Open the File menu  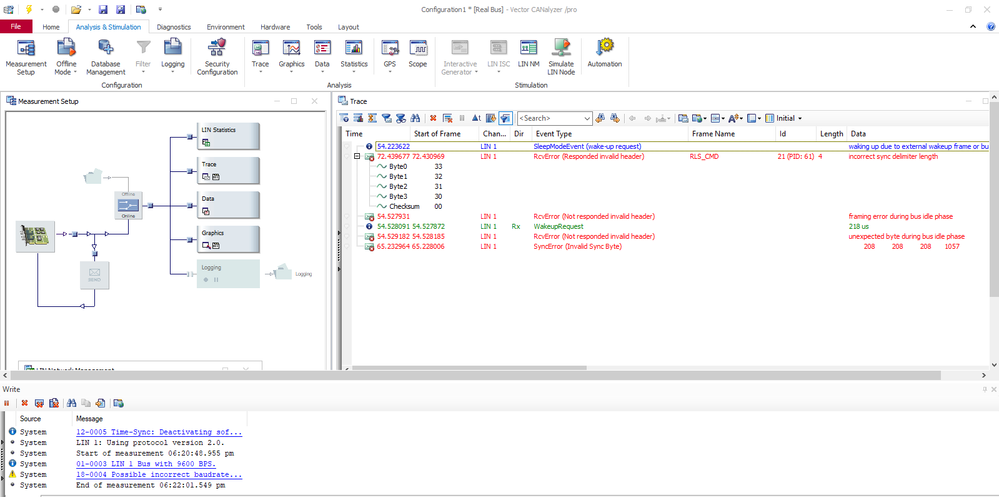coord(17,27)
